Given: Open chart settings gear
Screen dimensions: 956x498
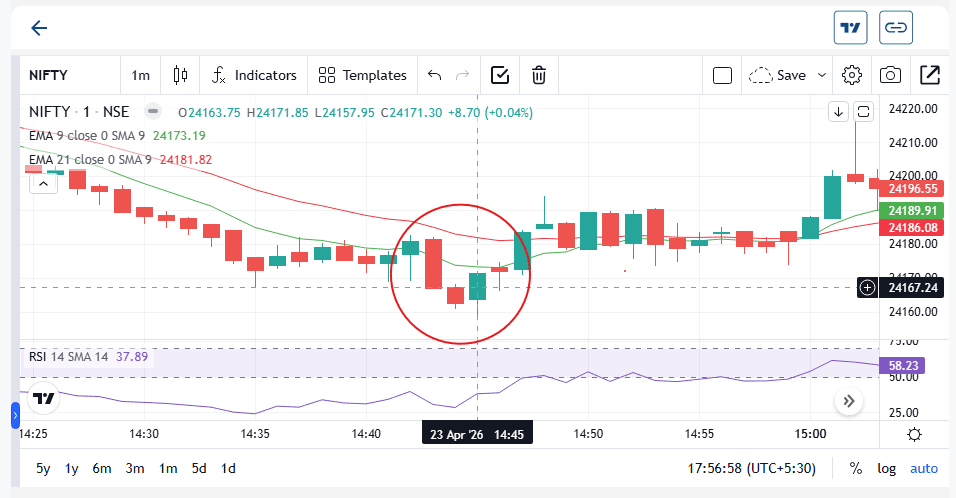Looking at the screenshot, I should (852, 75).
